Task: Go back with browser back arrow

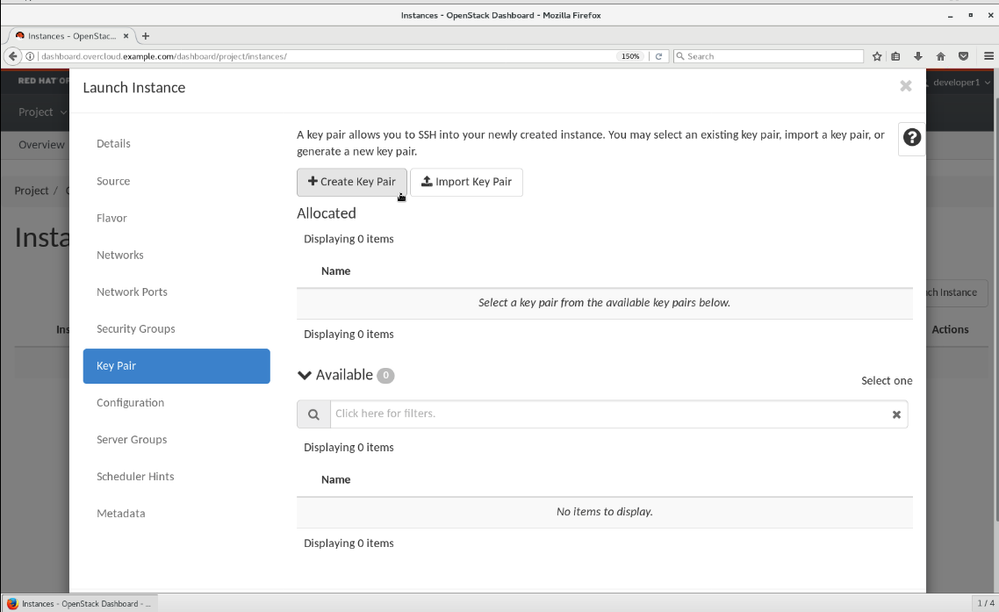Action: point(13,56)
